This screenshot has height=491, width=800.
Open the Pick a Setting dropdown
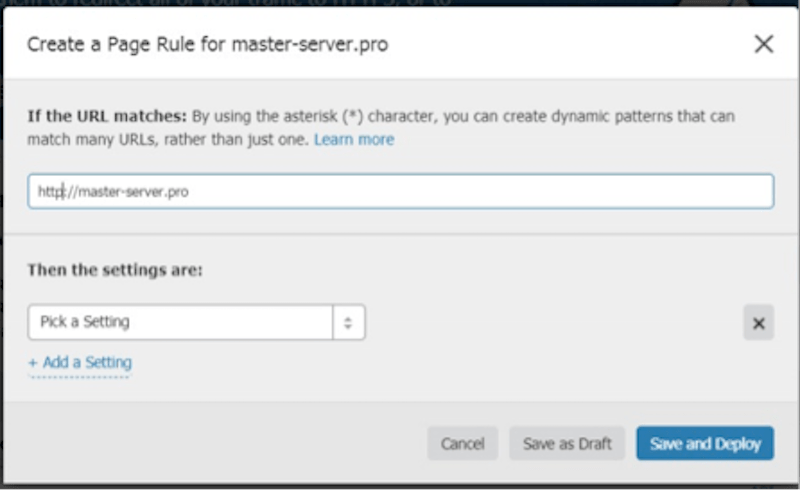point(180,323)
